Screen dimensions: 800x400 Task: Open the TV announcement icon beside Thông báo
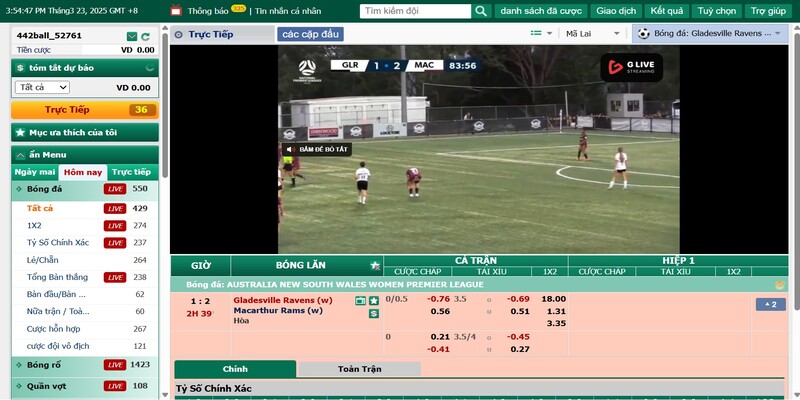pos(176,10)
